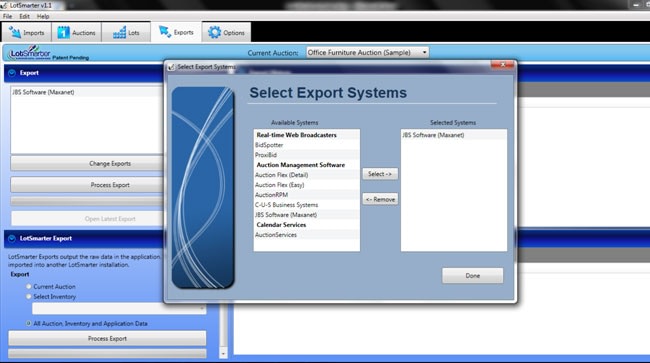Screen dimensions: 650x363
Task: Select AuctionRPM in Available Systems
Action: click(x=307, y=195)
